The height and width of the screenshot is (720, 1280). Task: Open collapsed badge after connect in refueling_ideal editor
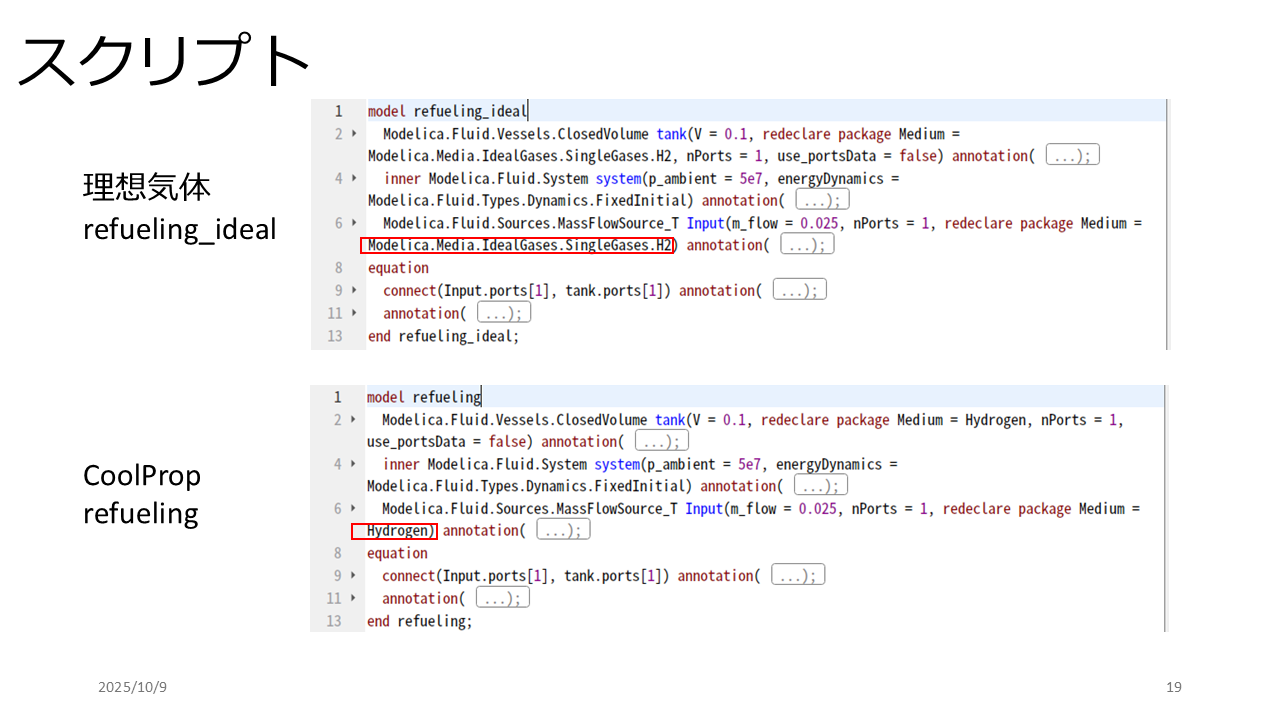(x=799, y=290)
